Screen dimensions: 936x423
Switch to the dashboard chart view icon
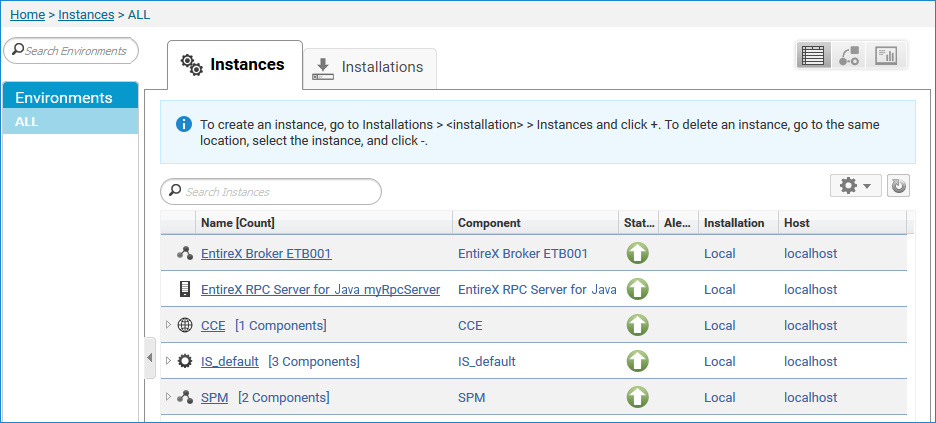coord(886,55)
